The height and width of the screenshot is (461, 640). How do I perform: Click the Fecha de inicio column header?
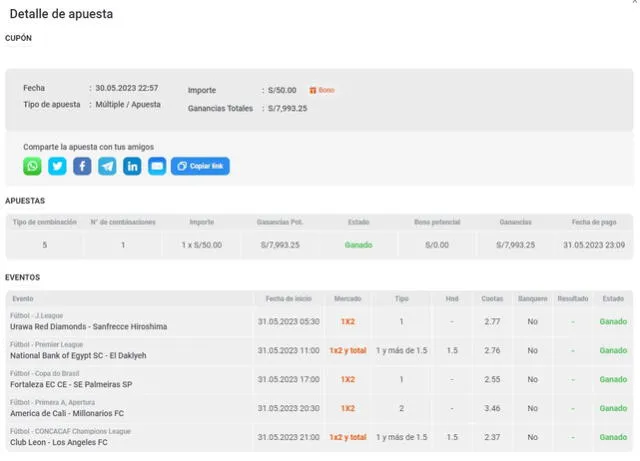tap(289, 299)
